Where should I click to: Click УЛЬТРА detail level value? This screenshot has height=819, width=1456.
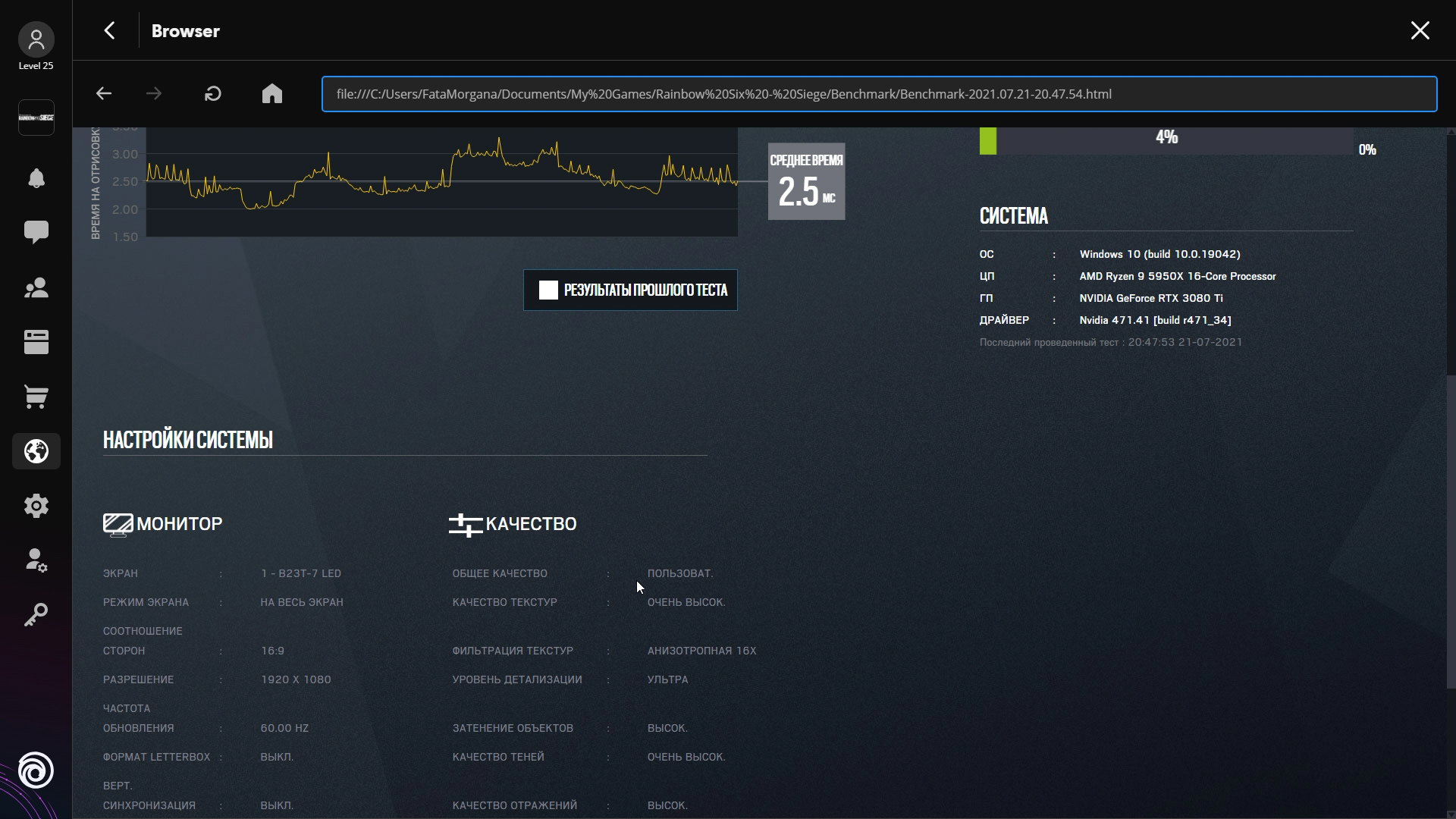[668, 679]
